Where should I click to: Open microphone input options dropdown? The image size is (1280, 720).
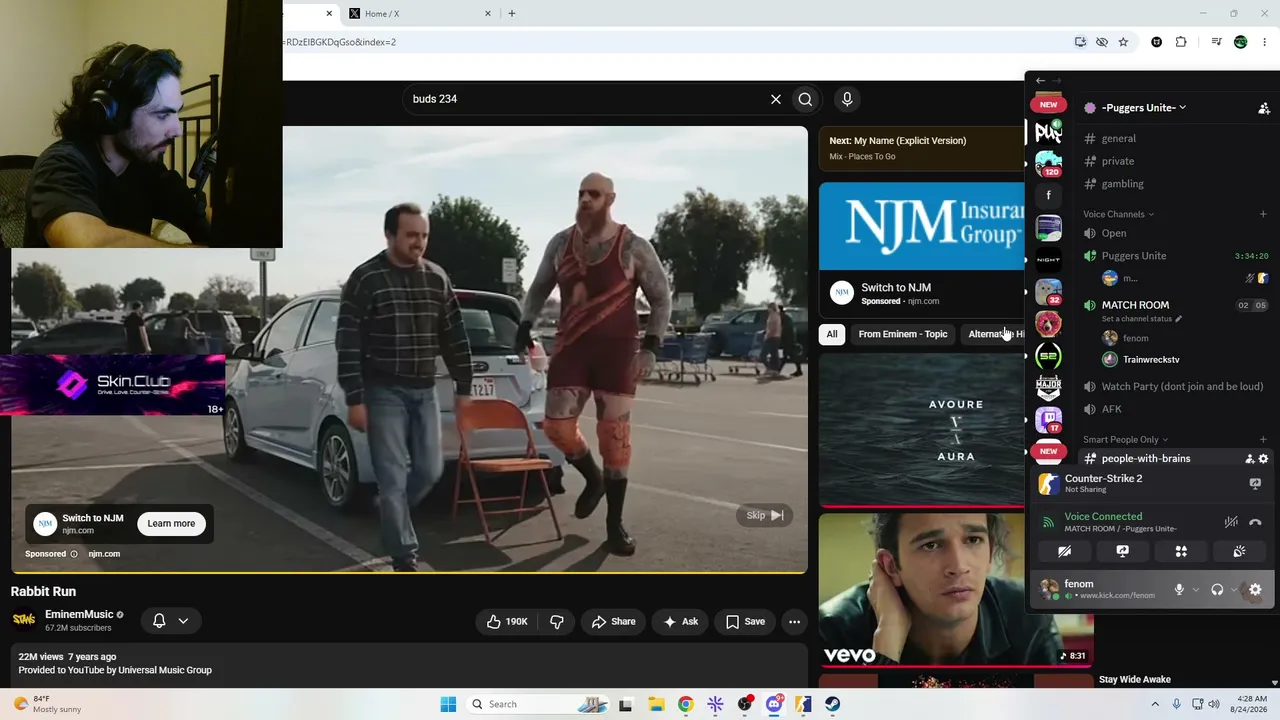[x=1195, y=590]
